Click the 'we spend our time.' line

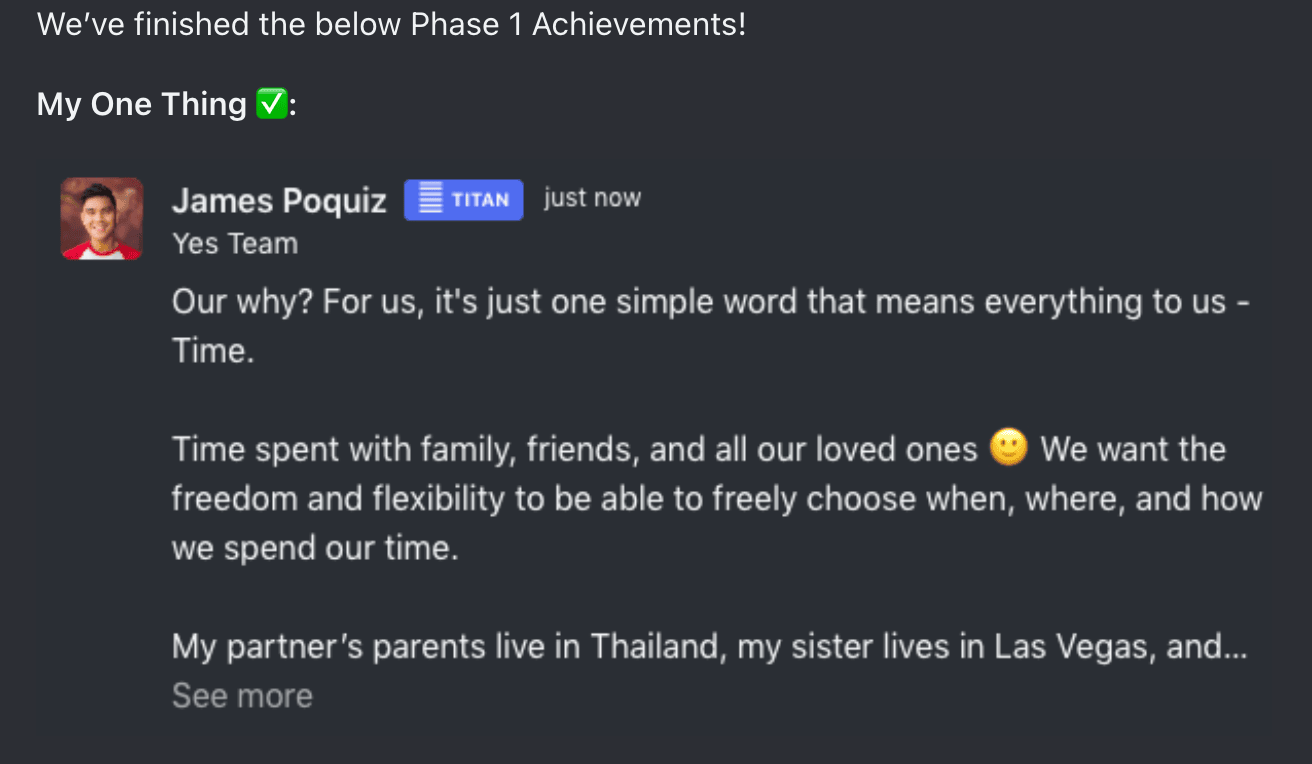(315, 549)
